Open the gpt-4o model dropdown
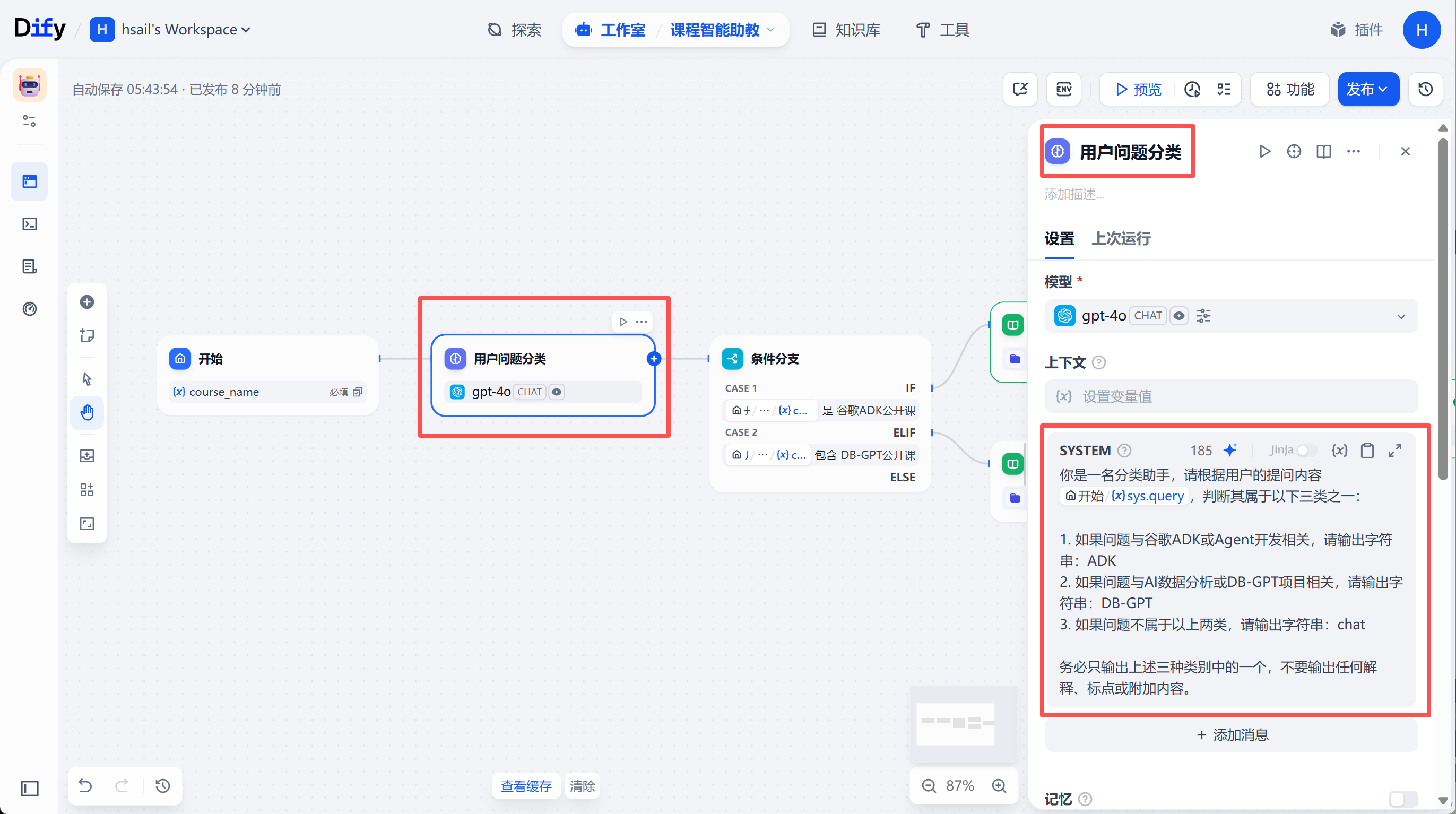This screenshot has width=1456, height=814. [1231, 315]
